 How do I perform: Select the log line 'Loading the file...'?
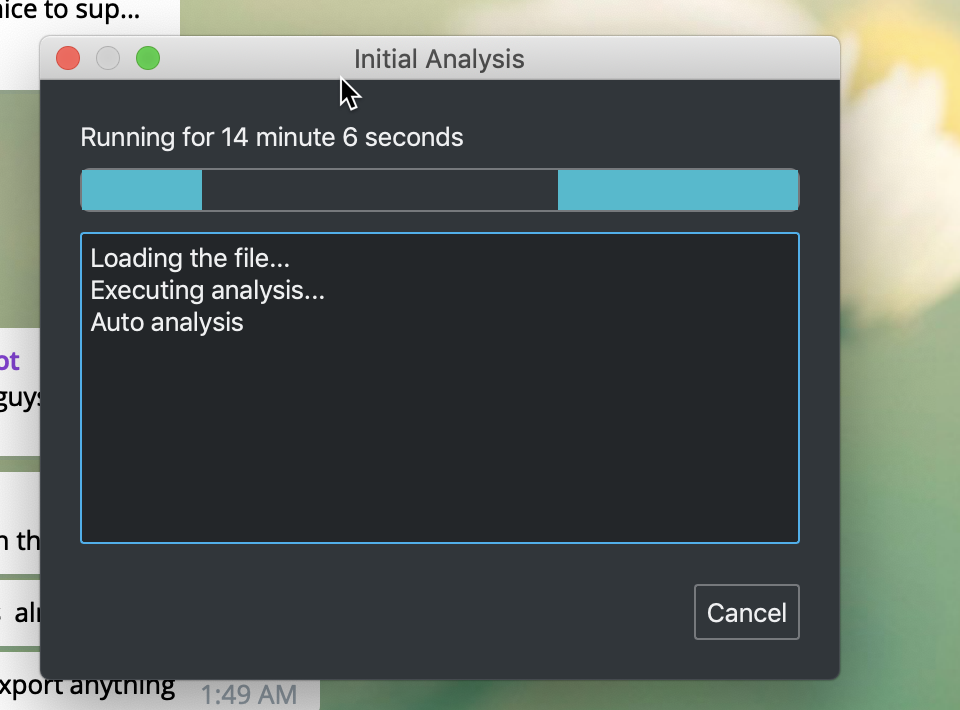(x=190, y=258)
